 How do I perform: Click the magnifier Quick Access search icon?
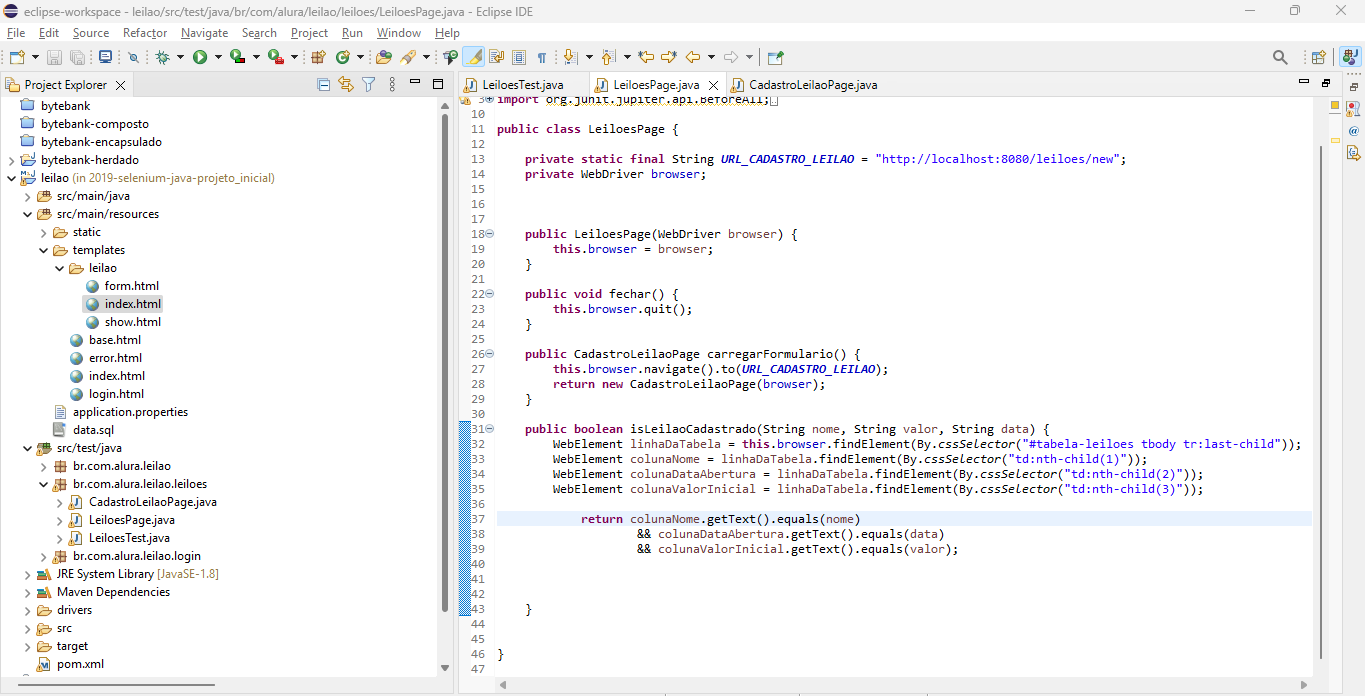click(x=1280, y=57)
